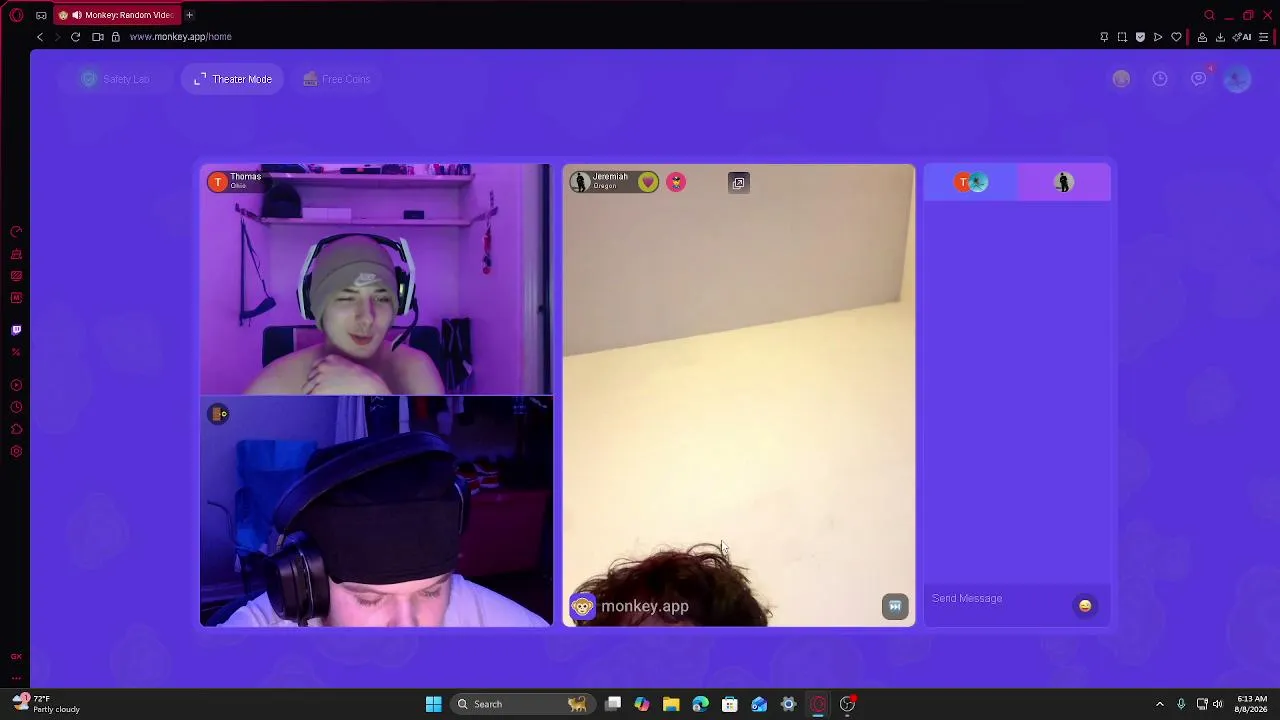Open the Opera GX main menu logo
The image size is (1280, 720).
[x=16, y=15]
